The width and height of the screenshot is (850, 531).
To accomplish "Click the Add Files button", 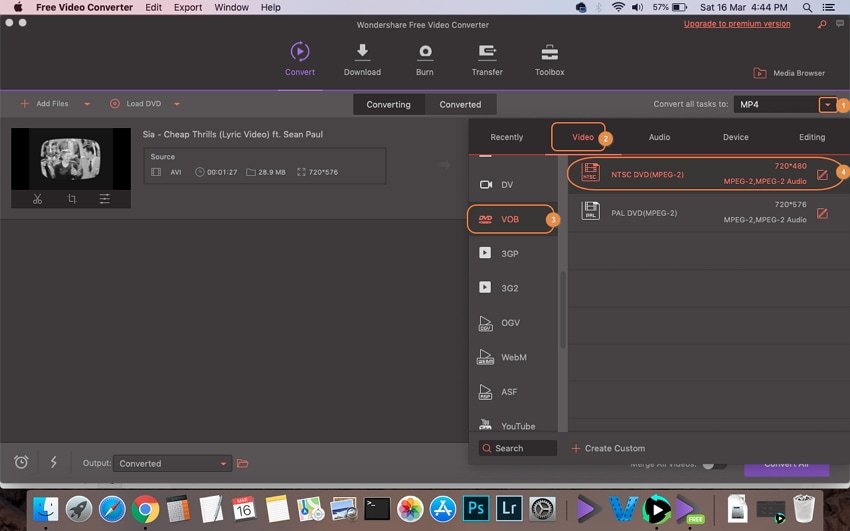I will pyautogui.click(x=44, y=103).
